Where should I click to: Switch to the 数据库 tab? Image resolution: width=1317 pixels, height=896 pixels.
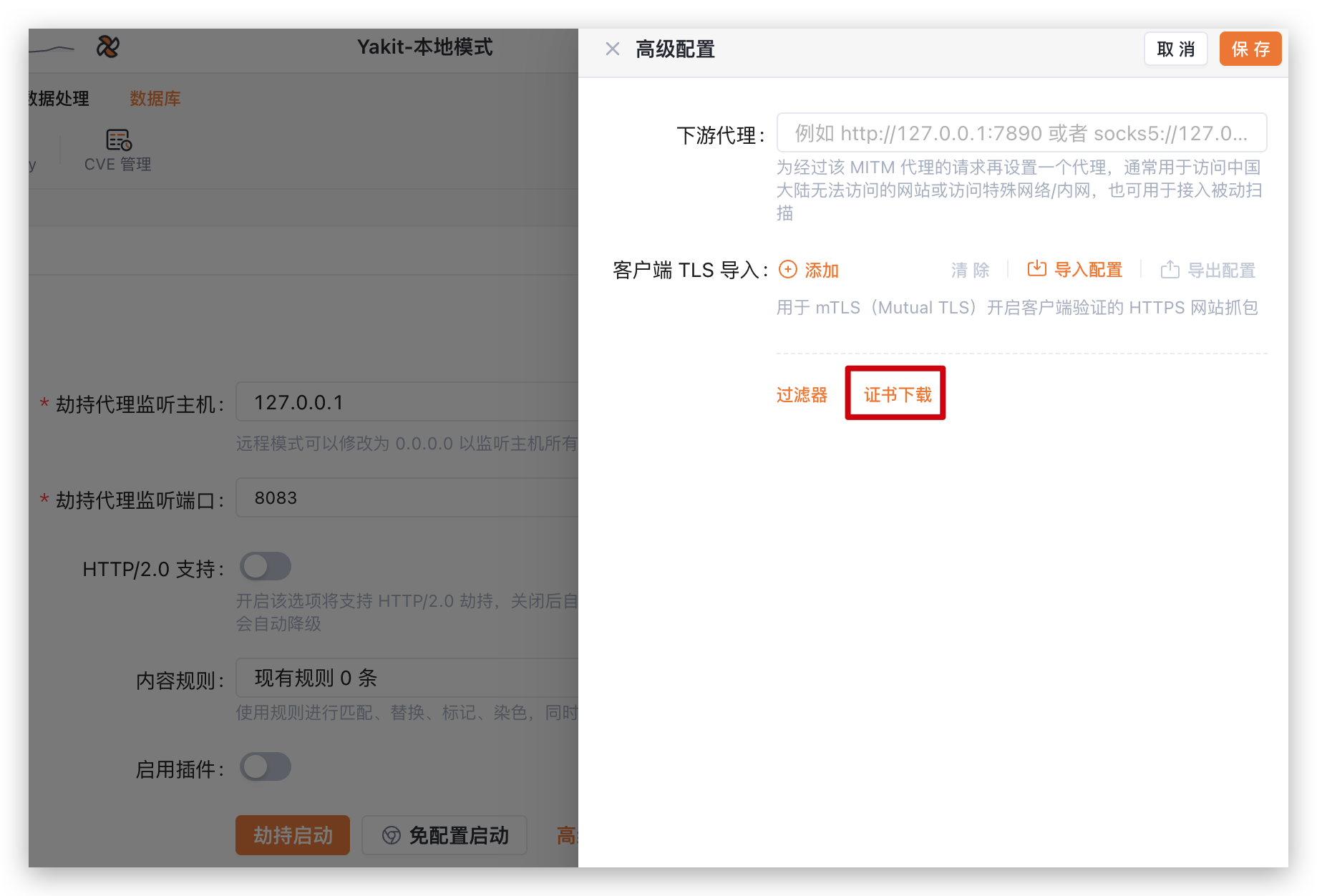pos(155,99)
